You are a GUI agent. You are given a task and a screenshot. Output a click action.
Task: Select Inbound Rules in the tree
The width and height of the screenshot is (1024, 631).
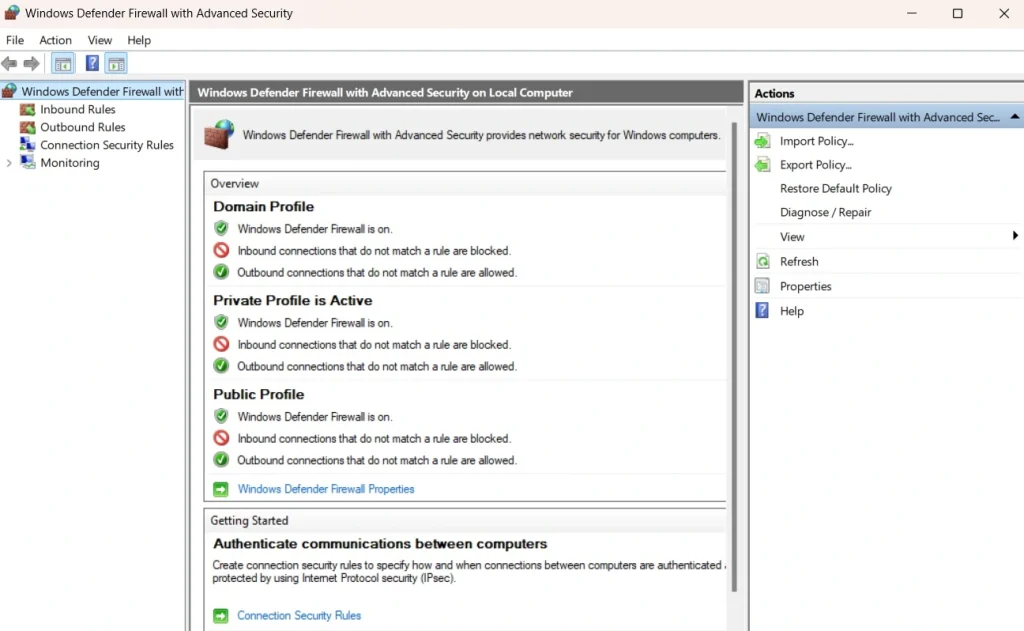pyautogui.click(x=78, y=109)
